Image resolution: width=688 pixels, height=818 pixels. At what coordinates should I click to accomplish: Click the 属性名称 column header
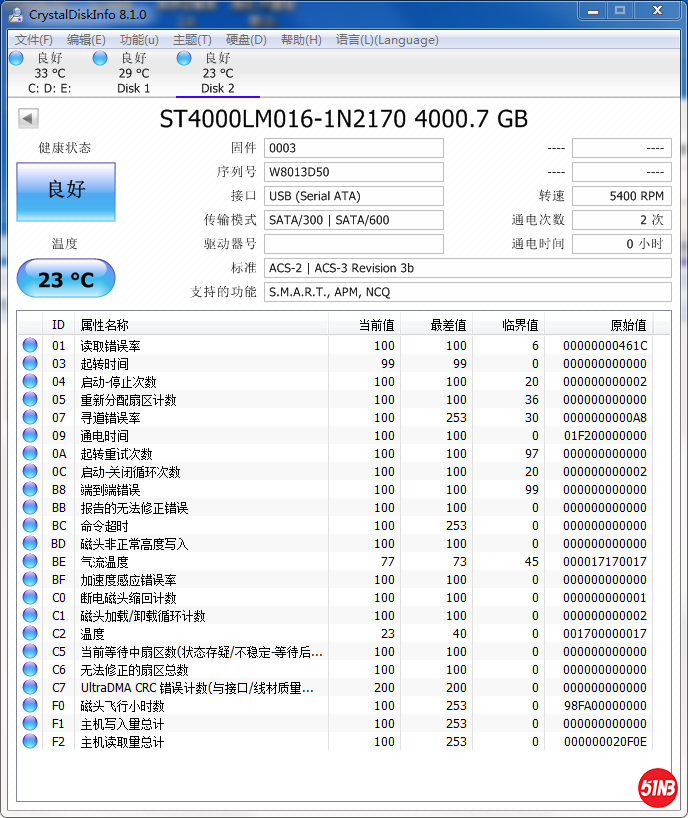pos(104,325)
